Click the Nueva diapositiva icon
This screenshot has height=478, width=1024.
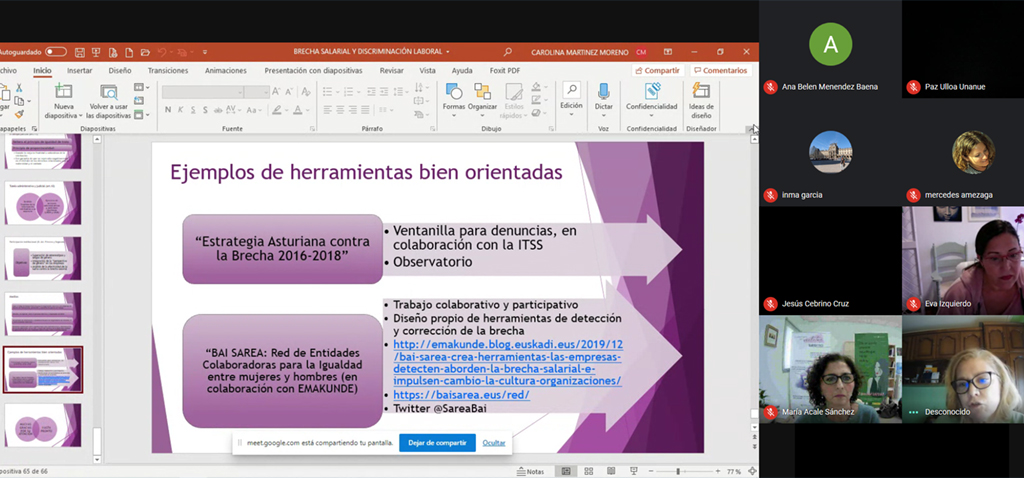[64, 92]
